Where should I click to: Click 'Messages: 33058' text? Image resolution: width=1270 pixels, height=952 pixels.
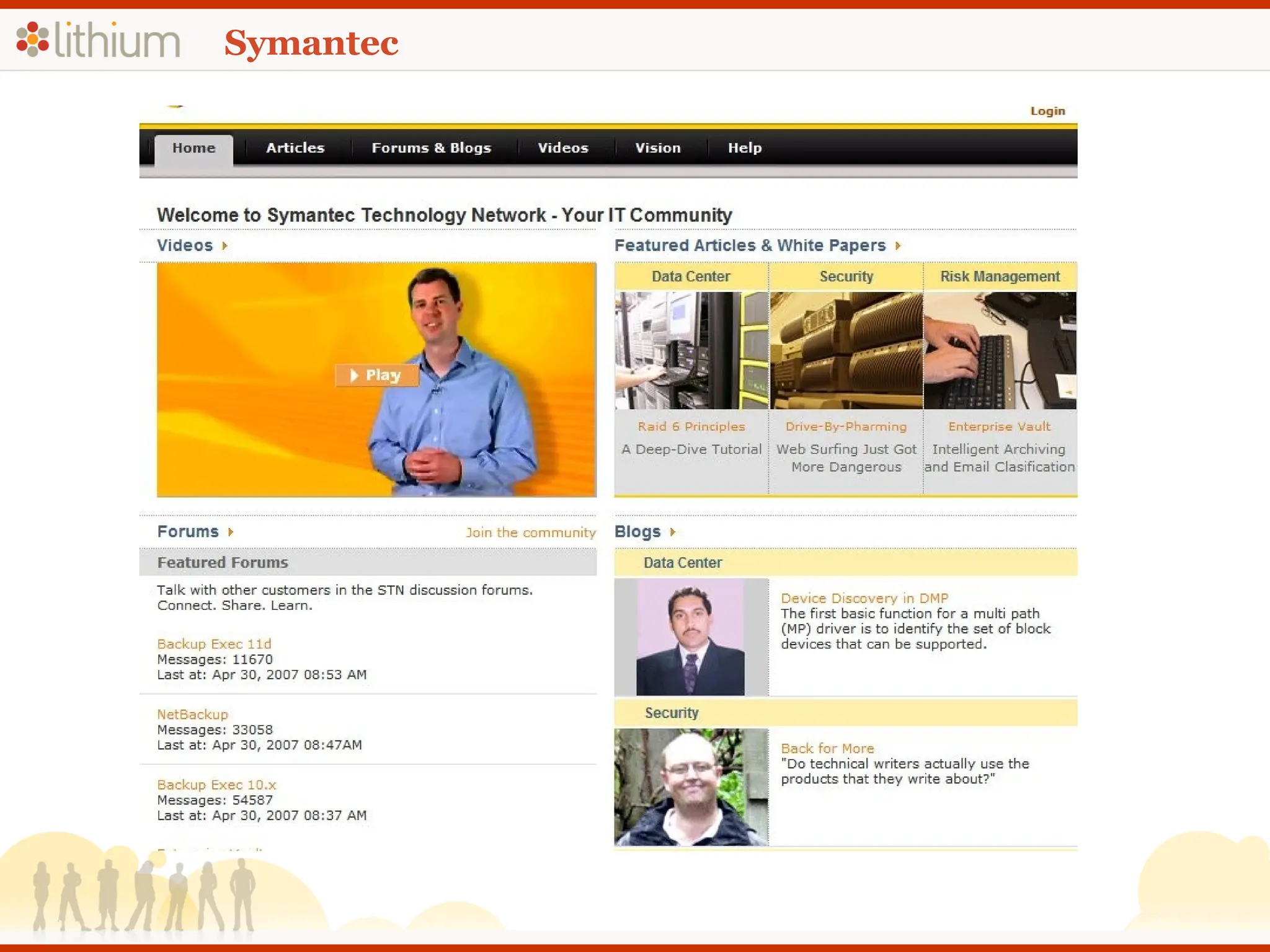pos(215,729)
